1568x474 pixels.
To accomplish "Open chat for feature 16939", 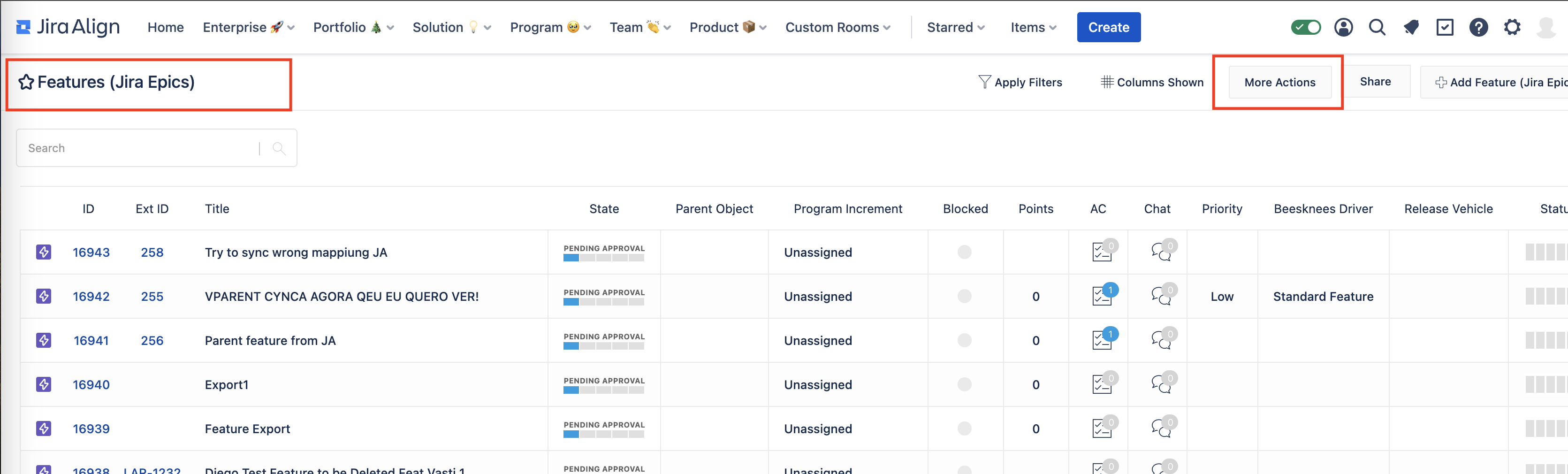I will 1162,428.
